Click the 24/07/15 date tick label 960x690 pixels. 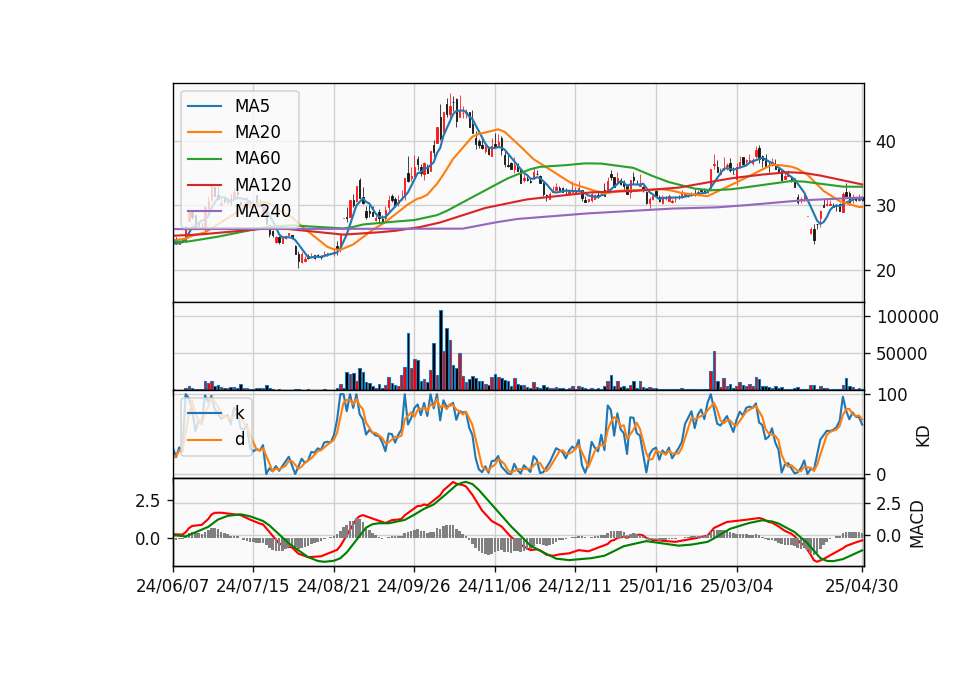tap(252, 586)
